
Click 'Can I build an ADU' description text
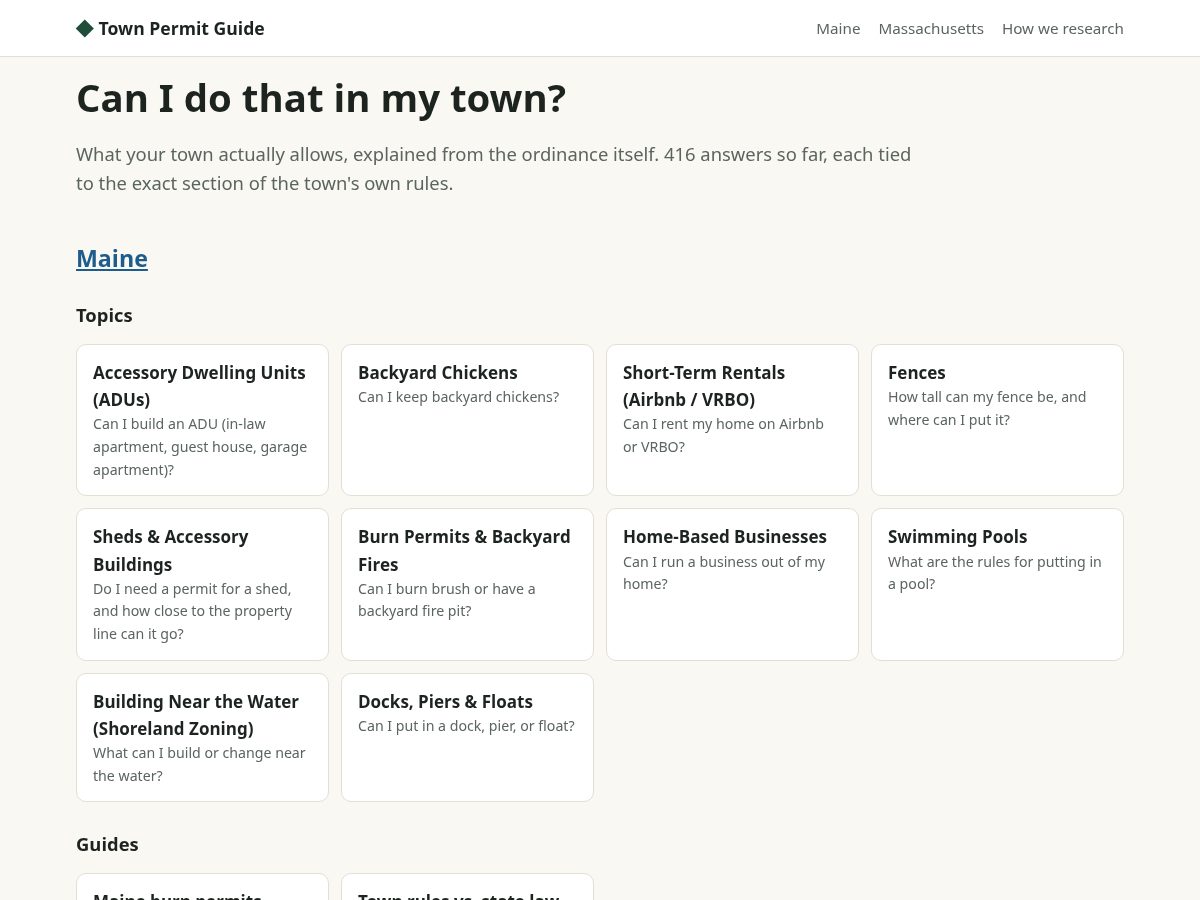click(x=200, y=447)
